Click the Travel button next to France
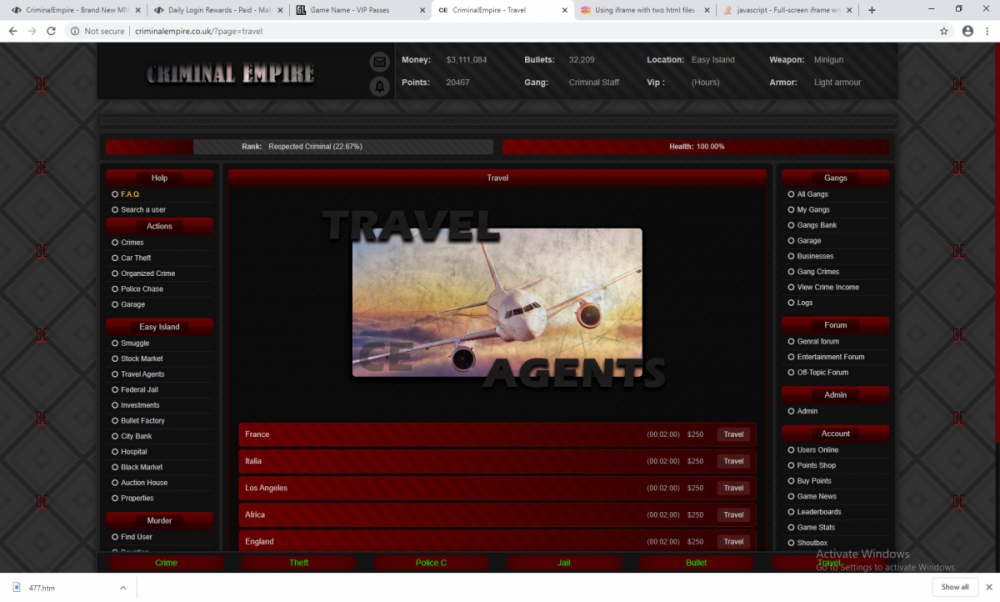This screenshot has width=1000, height=602. (733, 434)
